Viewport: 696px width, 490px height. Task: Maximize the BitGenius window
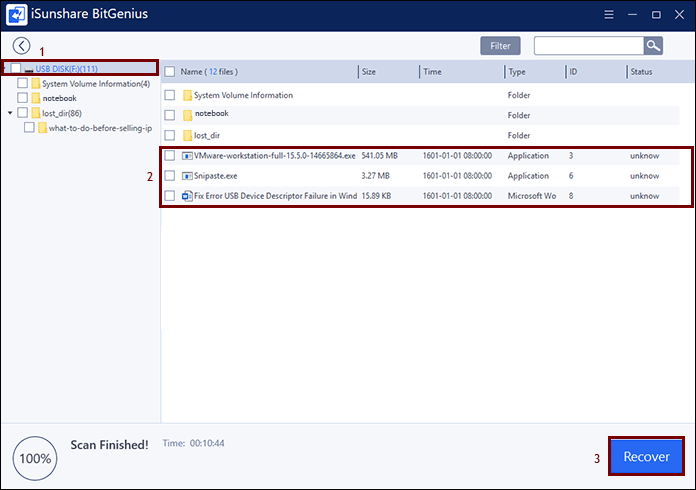click(656, 15)
